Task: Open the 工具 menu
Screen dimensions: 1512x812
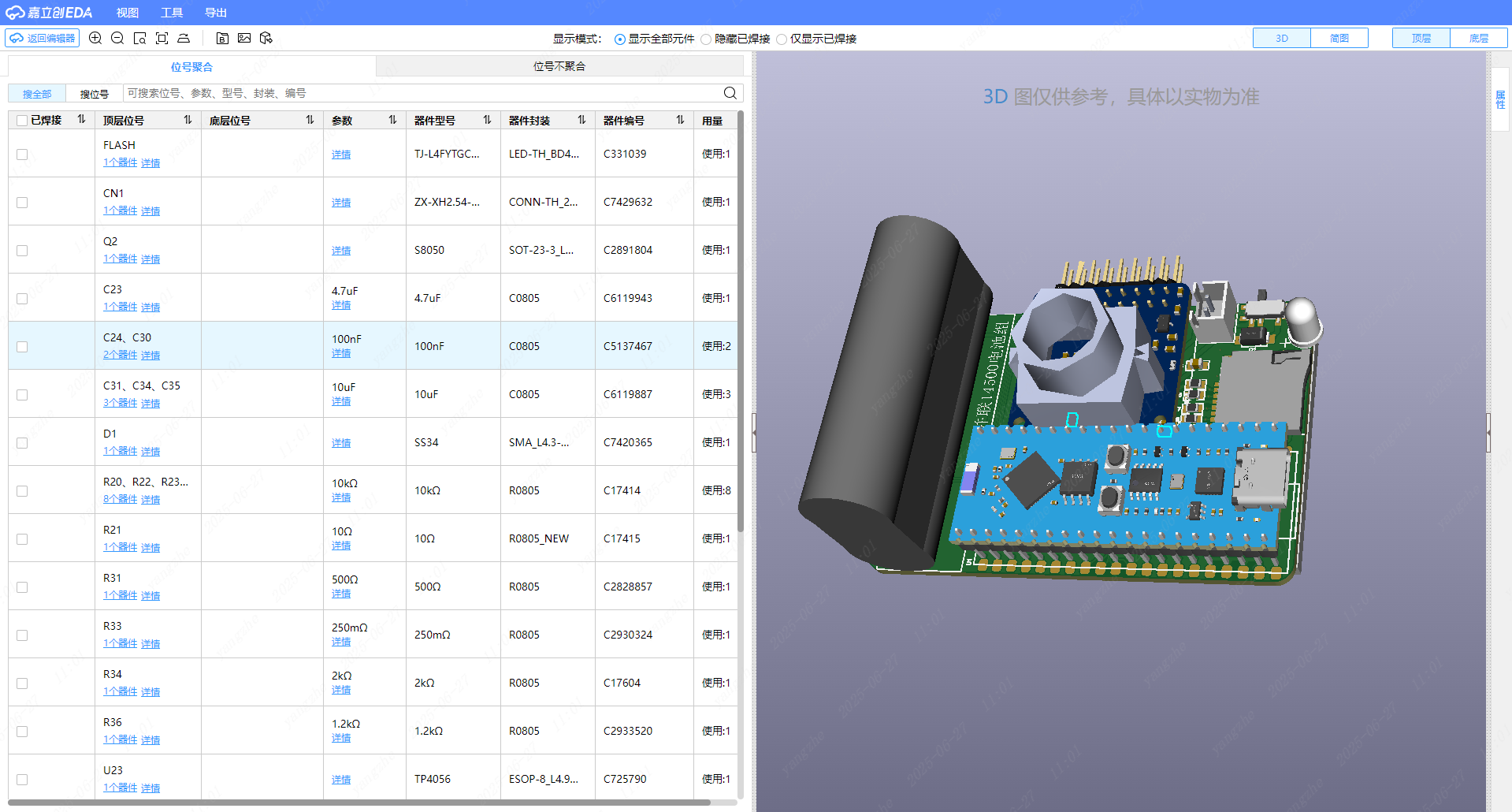Action: coord(172,13)
